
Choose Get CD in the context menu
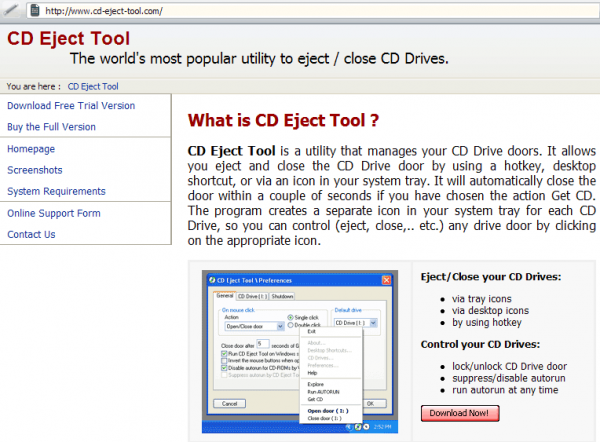tap(315, 399)
